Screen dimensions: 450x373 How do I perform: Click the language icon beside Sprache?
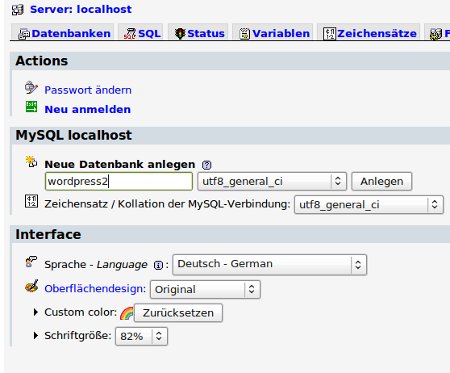tap(31, 262)
